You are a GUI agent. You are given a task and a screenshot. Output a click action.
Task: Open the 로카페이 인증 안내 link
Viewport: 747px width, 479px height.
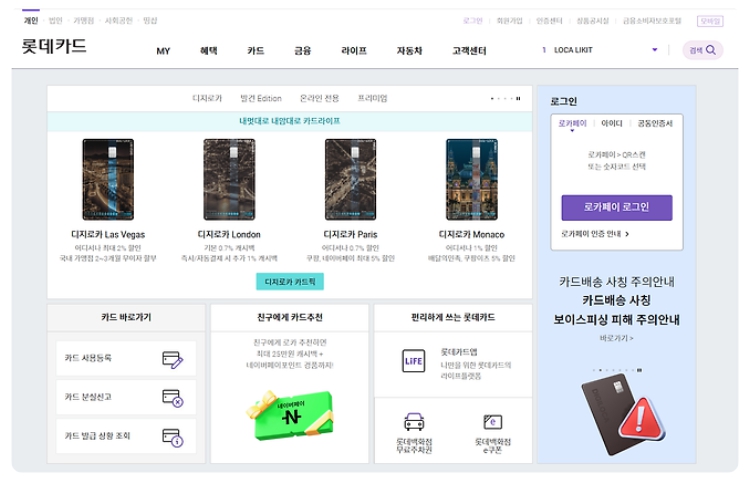click(595, 234)
